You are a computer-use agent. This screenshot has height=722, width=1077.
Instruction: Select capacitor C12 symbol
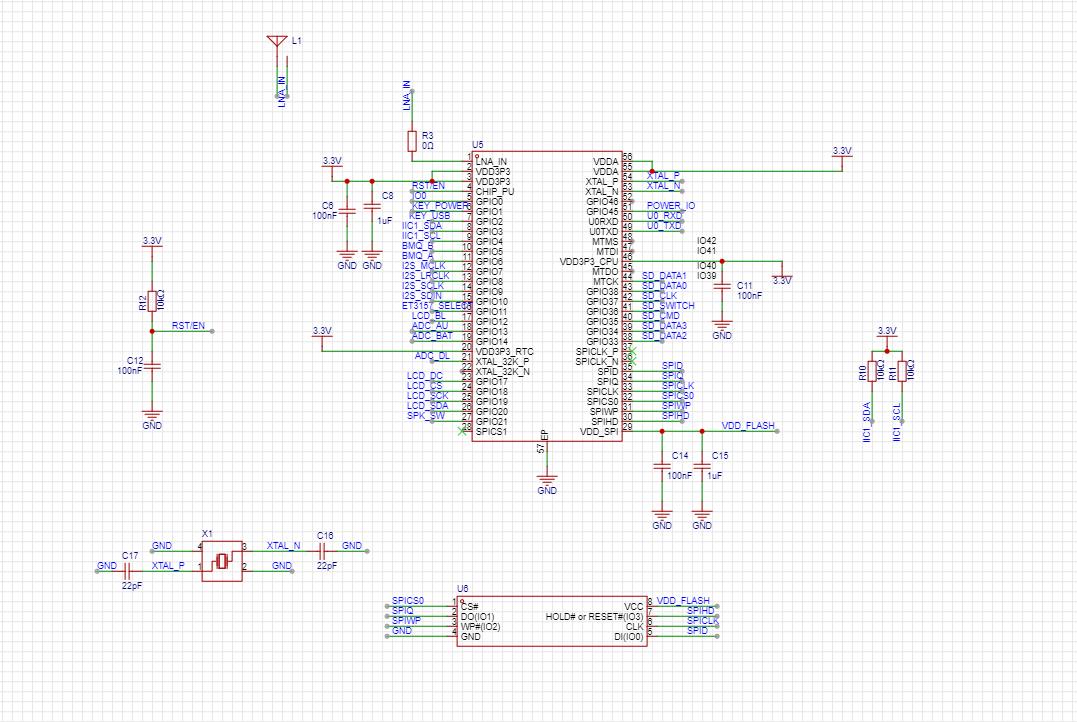tap(152, 367)
